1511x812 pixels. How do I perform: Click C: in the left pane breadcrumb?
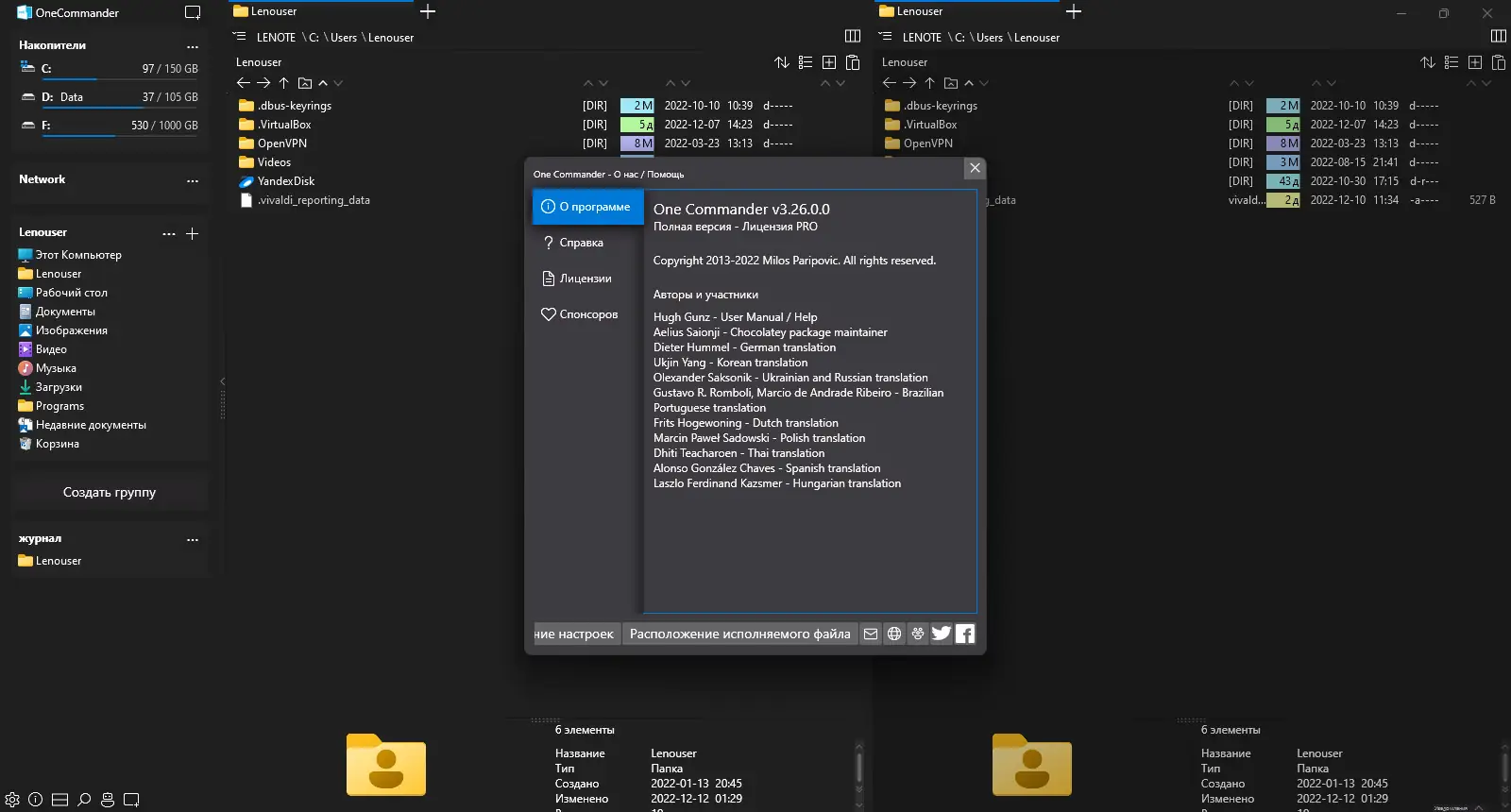(314, 38)
